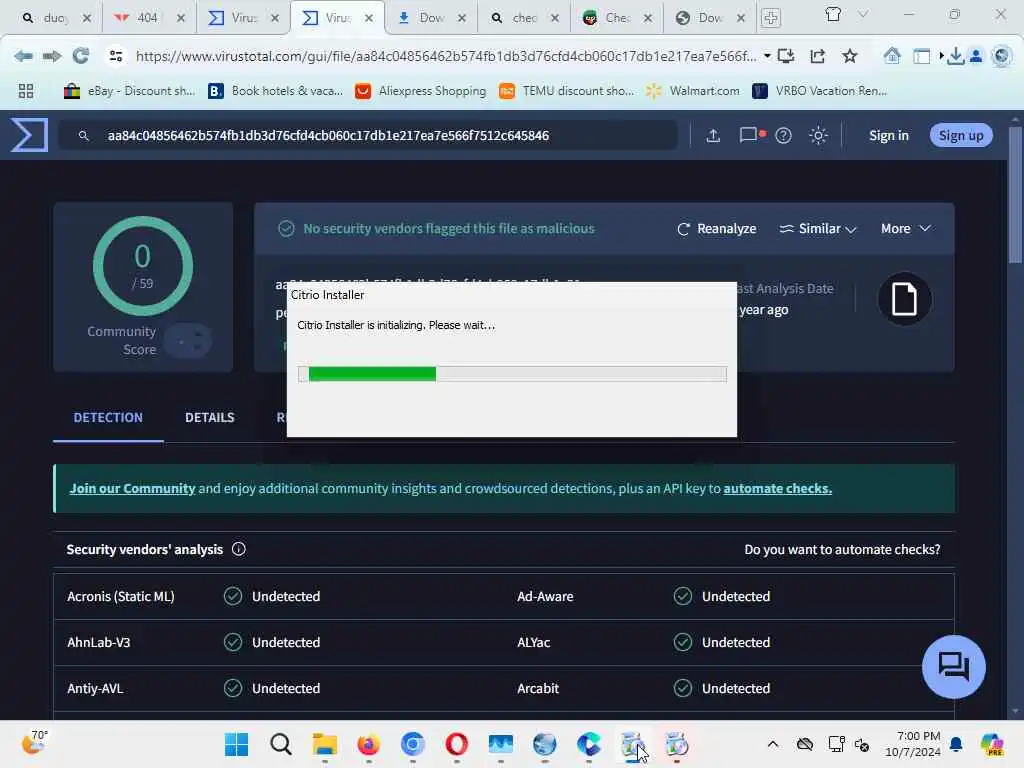1024x768 pixels.
Task: Click the browser home icon
Action: click(892, 56)
